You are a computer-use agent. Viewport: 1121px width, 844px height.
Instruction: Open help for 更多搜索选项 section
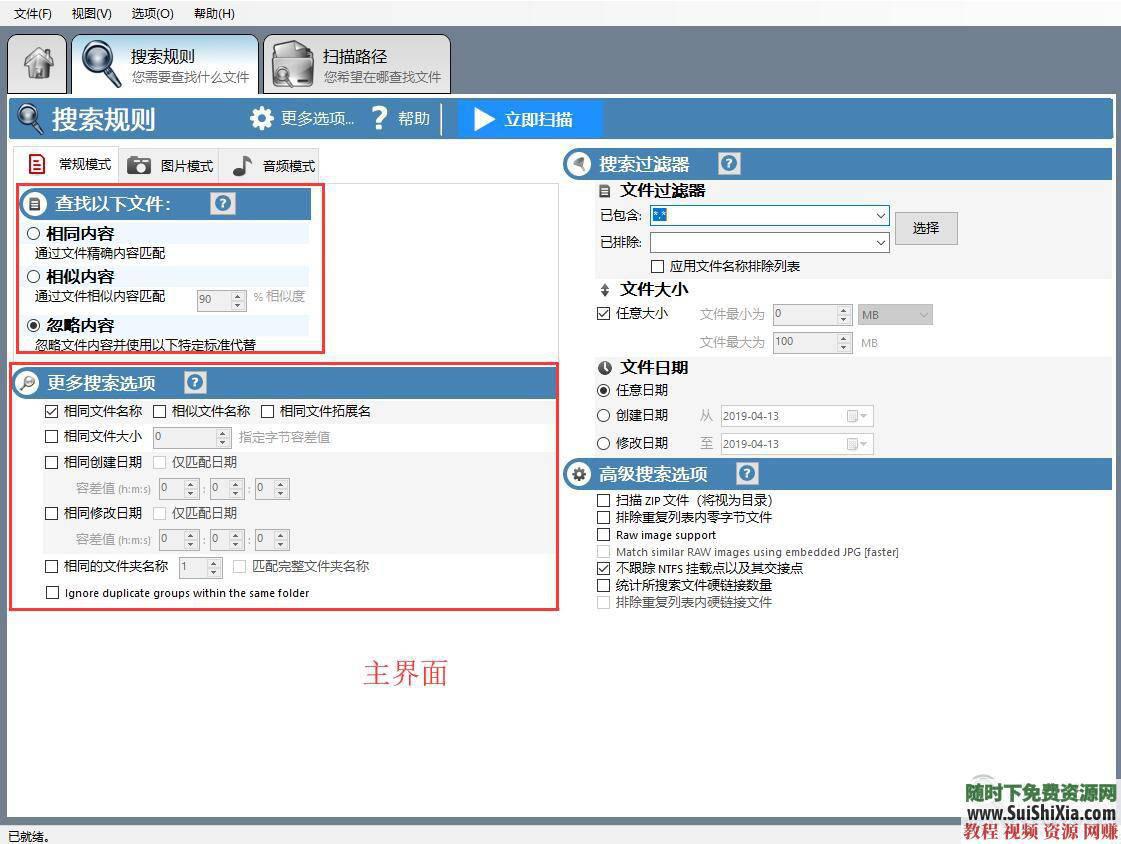(195, 382)
